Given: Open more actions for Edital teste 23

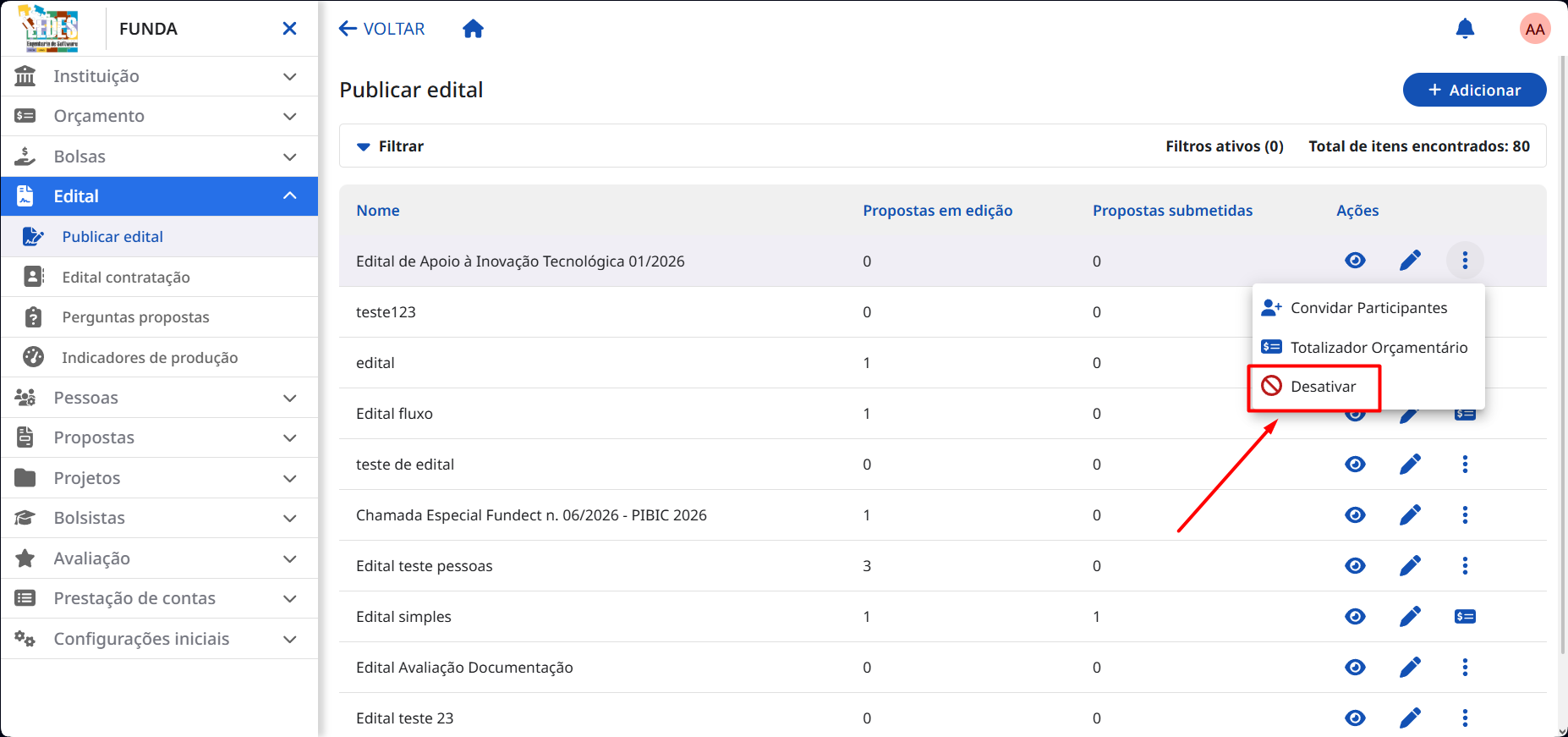Looking at the screenshot, I should click(1465, 718).
